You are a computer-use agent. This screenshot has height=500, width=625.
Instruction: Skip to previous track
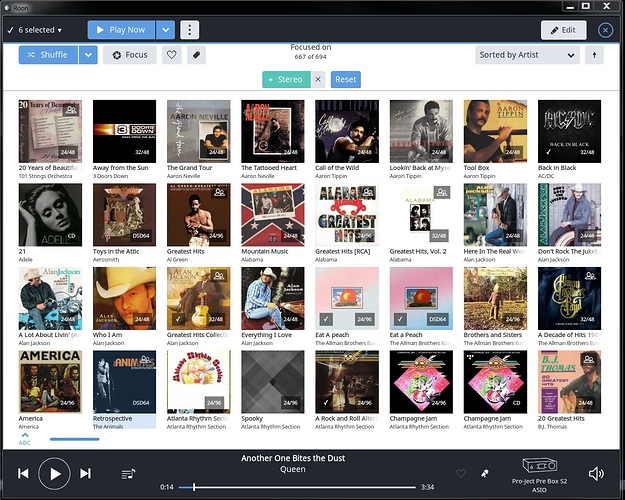coord(23,473)
